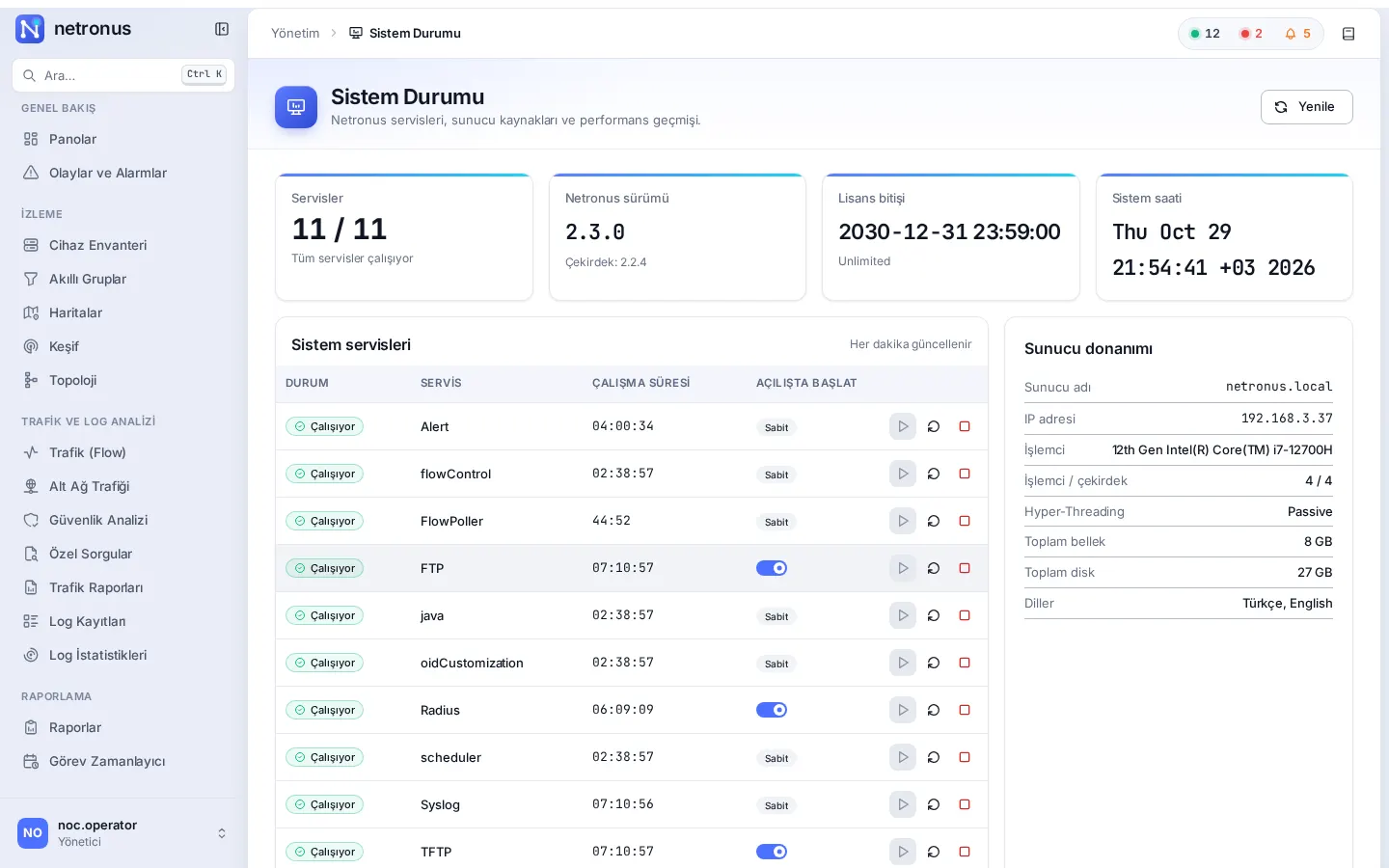Switch off TFTP start-on-boot toggle
This screenshot has height=868, width=1389.
[x=772, y=852]
